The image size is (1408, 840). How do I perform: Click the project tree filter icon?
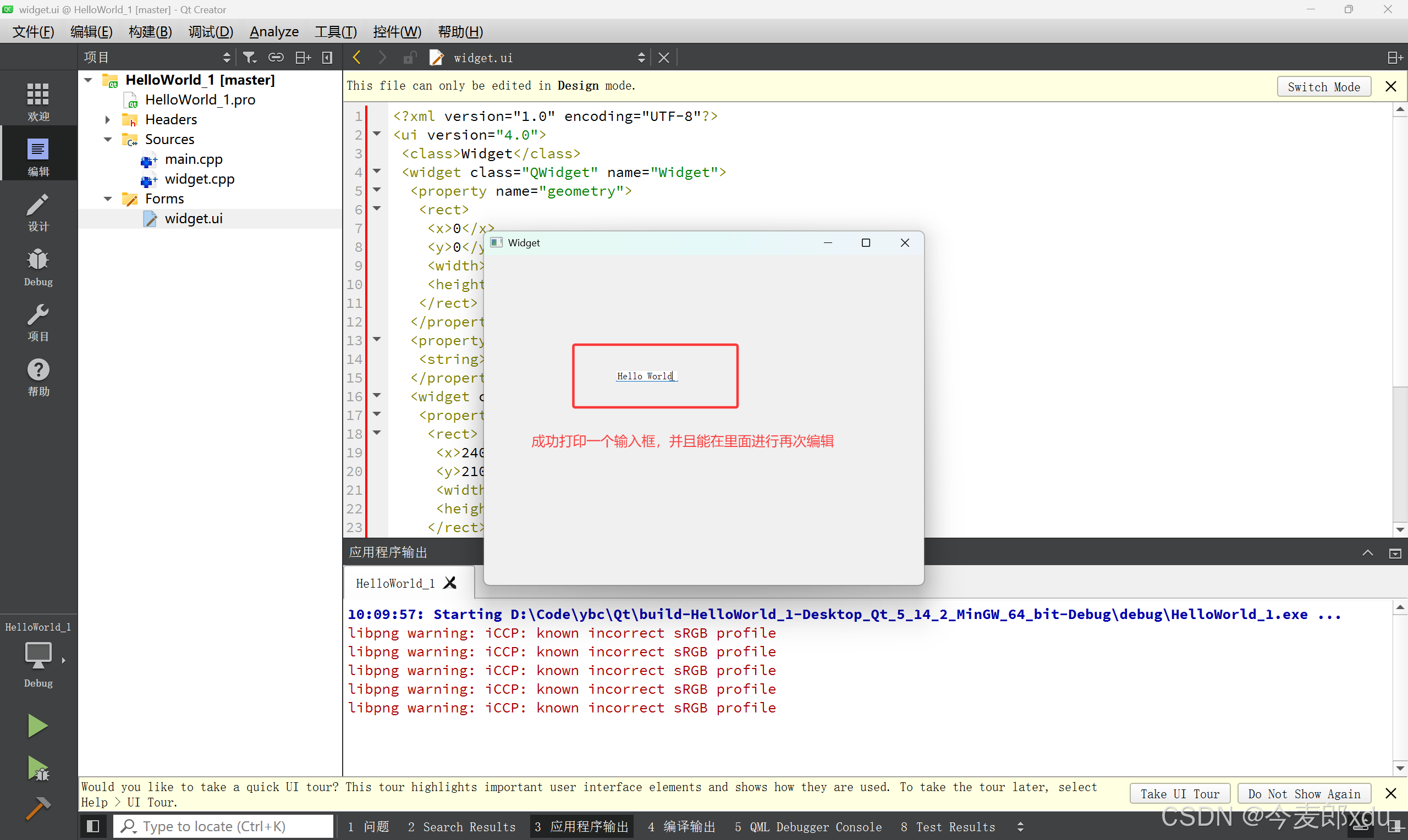[249, 57]
